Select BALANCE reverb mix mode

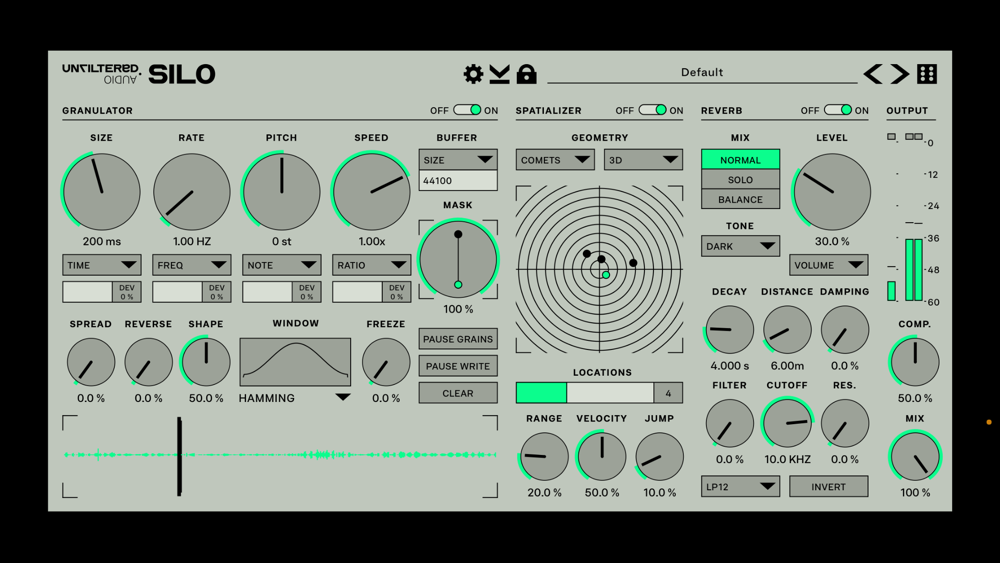pyautogui.click(x=740, y=200)
